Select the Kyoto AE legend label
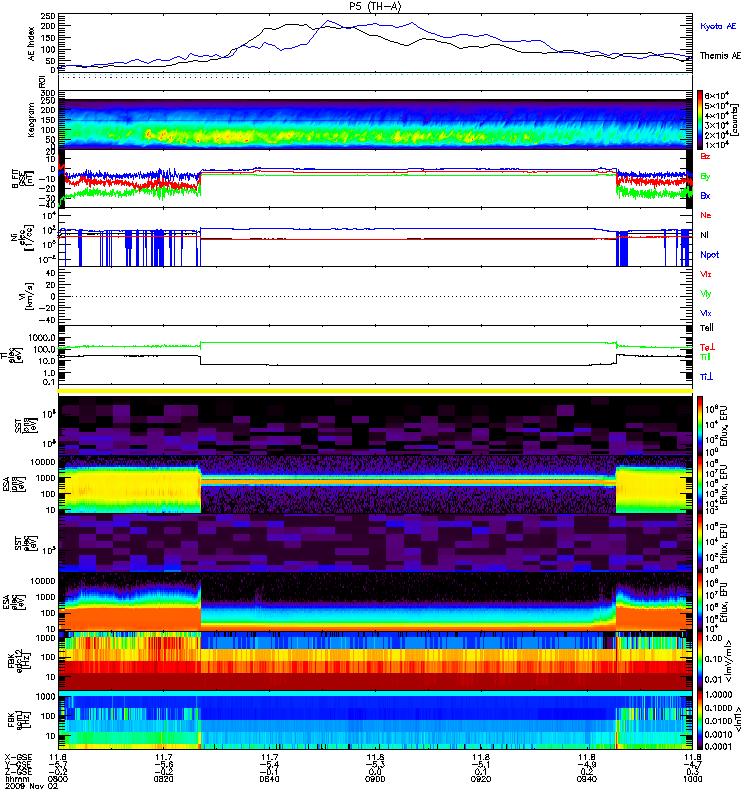 point(718,26)
